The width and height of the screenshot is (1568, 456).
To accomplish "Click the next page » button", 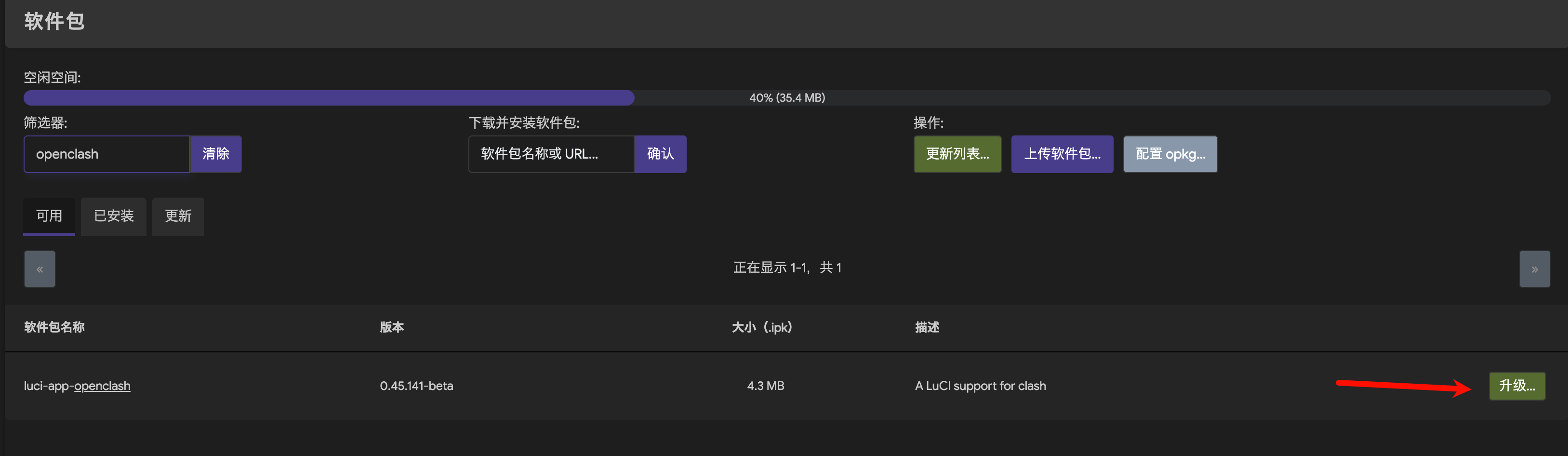I will 1534,269.
